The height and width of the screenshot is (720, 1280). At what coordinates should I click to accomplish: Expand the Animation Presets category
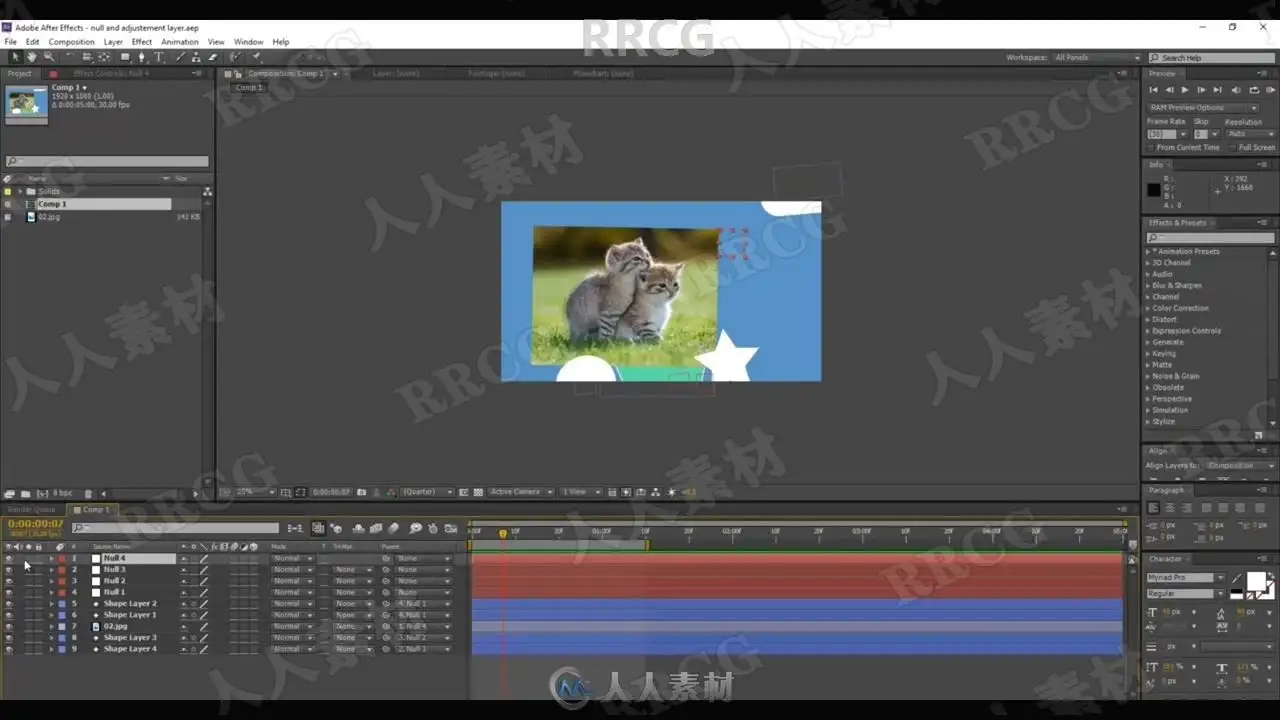click(1148, 252)
